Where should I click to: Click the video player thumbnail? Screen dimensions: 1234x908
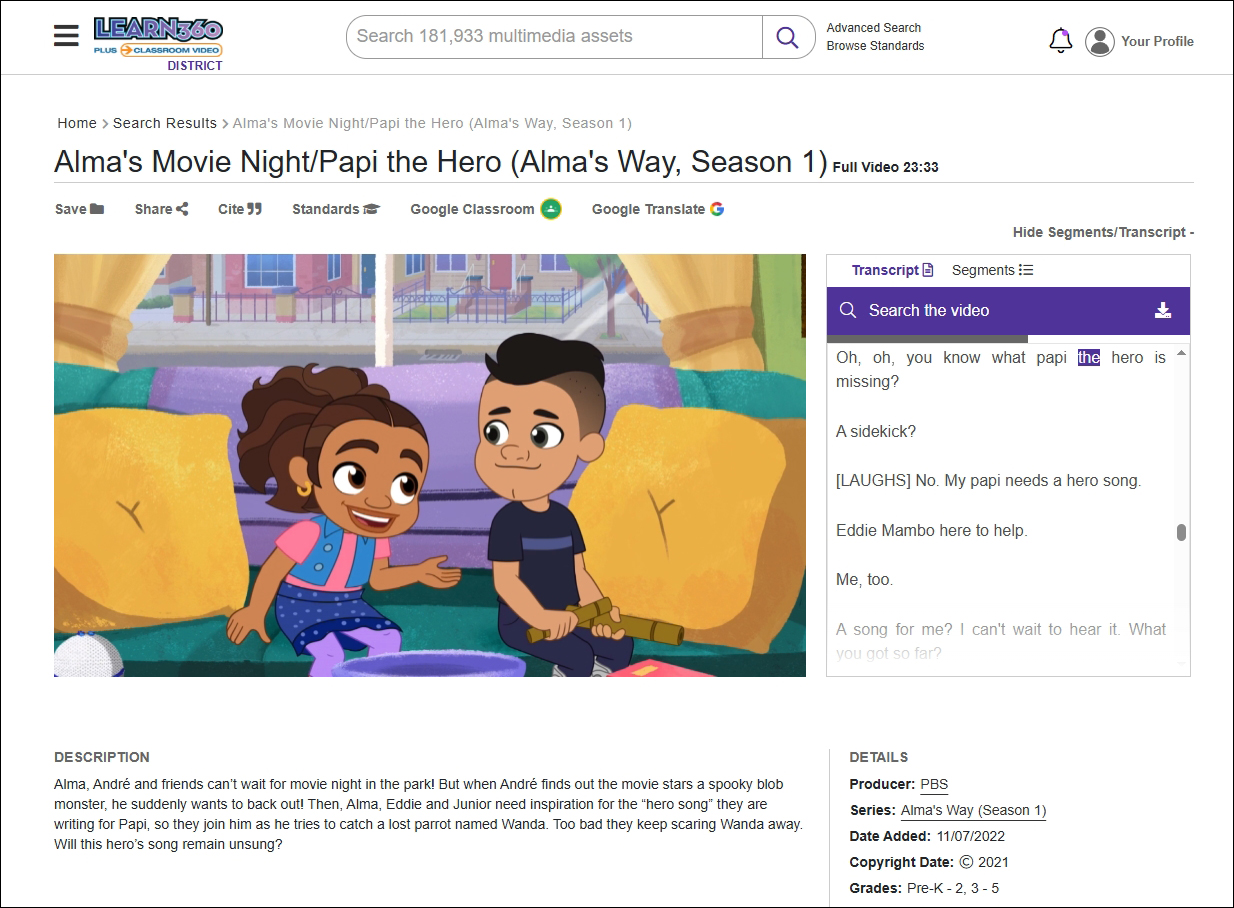430,465
